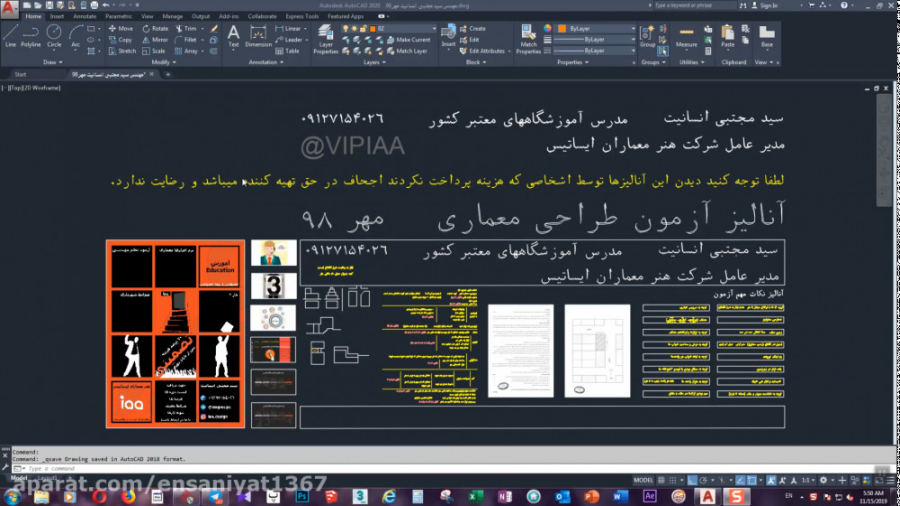The height and width of the screenshot is (506, 900).
Task: Open the Manage ribbon tab
Action: pyautogui.click(x=172, y=17)
